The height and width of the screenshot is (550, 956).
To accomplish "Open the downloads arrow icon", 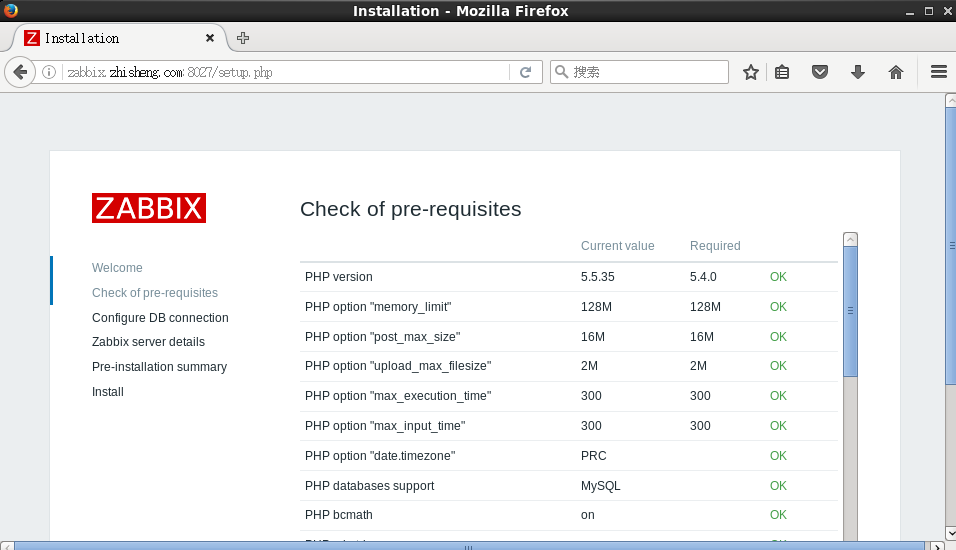I will (858, 72).
